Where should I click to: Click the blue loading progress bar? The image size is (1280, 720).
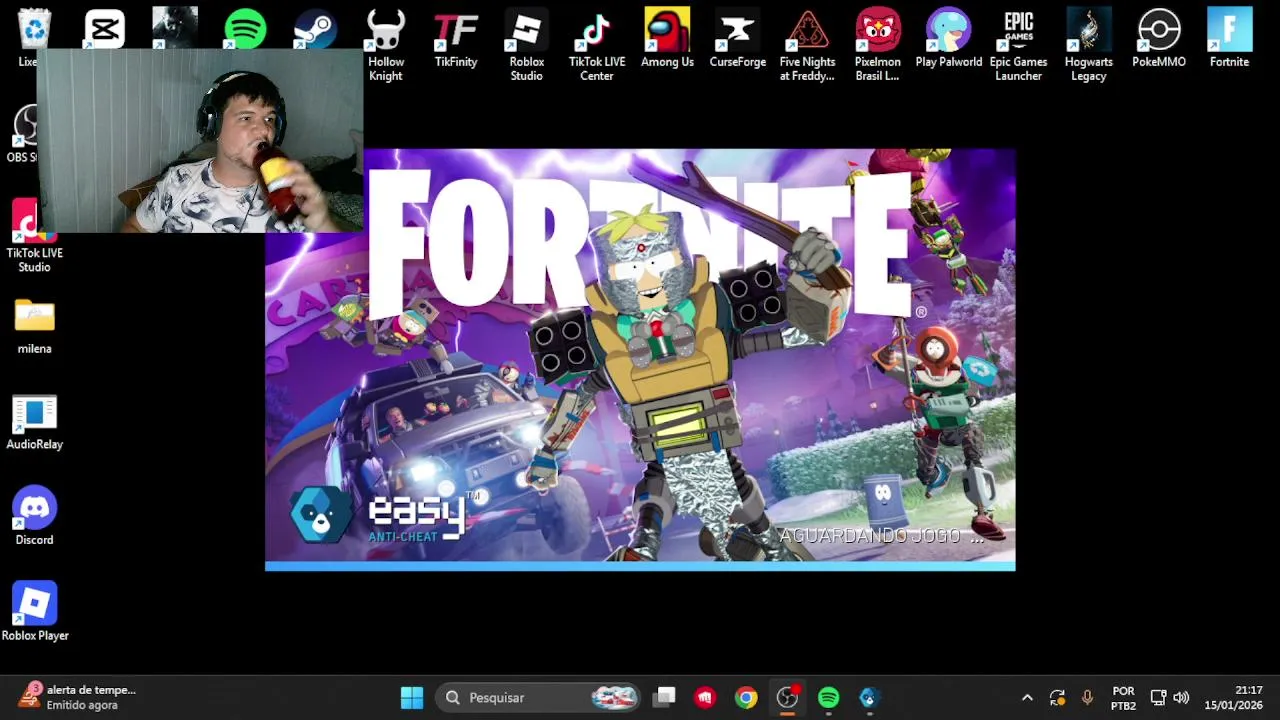640,567
